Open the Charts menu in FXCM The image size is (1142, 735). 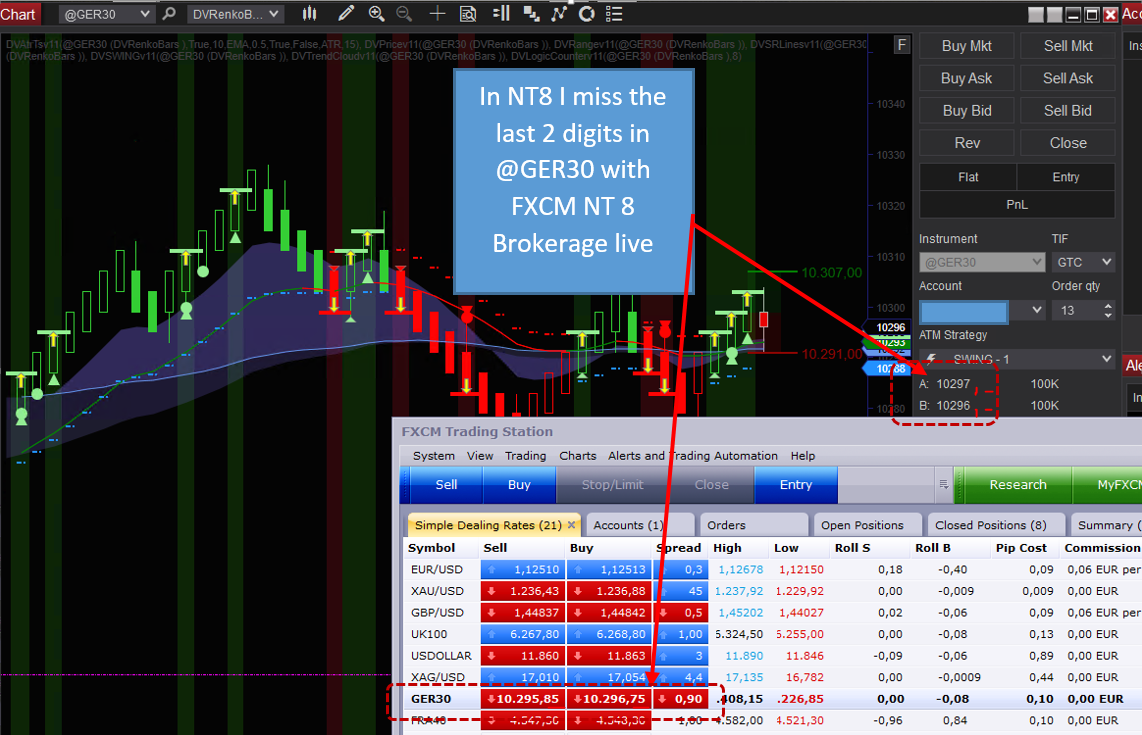pyautogui.click(x=578, y=456)
